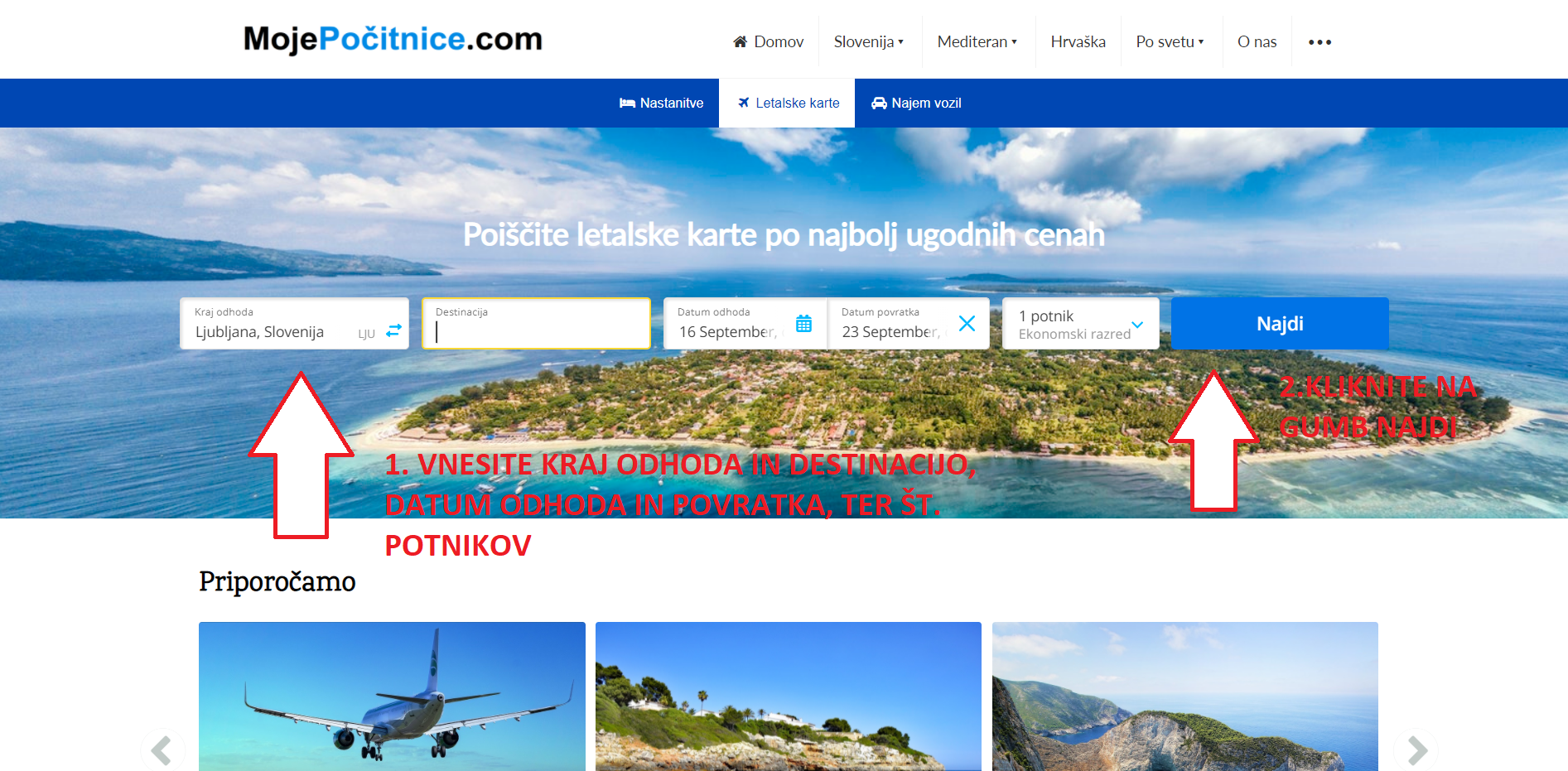Viewport: 1568px width, 771px height.
Task: Expand the Mediteran dropdown menu
Action: (x=978, y=41)
